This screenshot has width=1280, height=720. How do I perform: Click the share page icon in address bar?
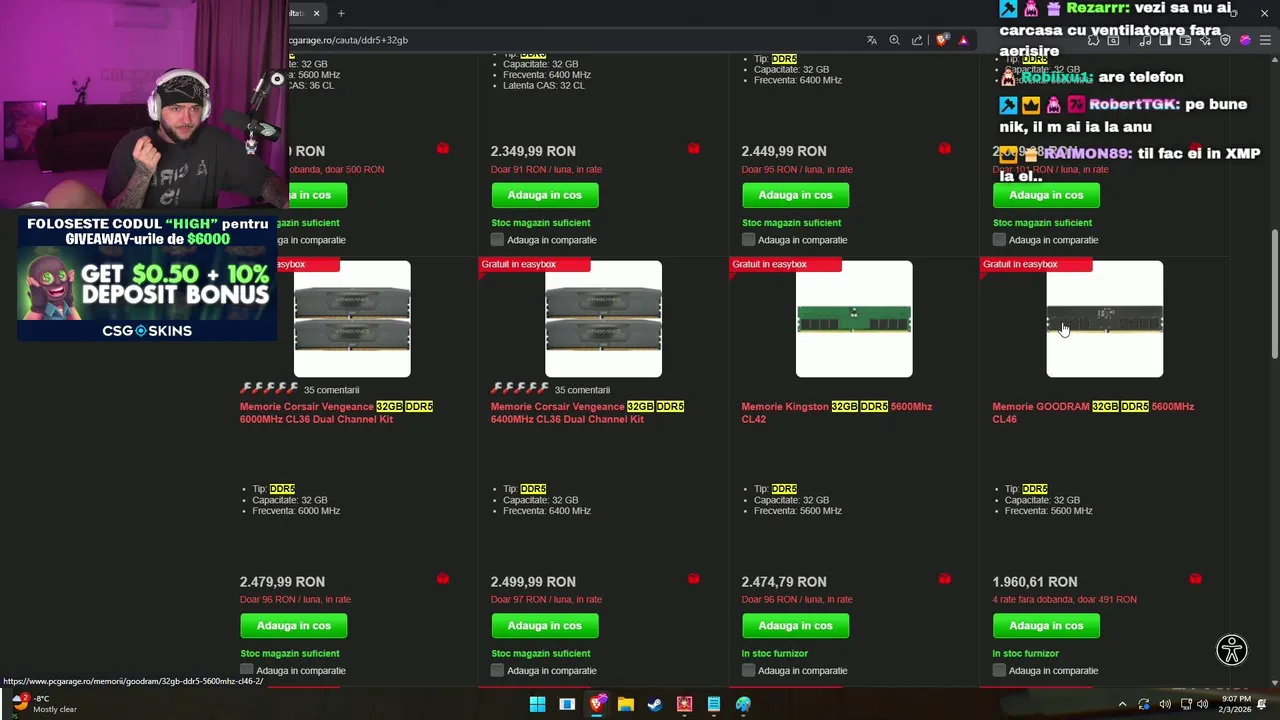click(x=917, y=40)
